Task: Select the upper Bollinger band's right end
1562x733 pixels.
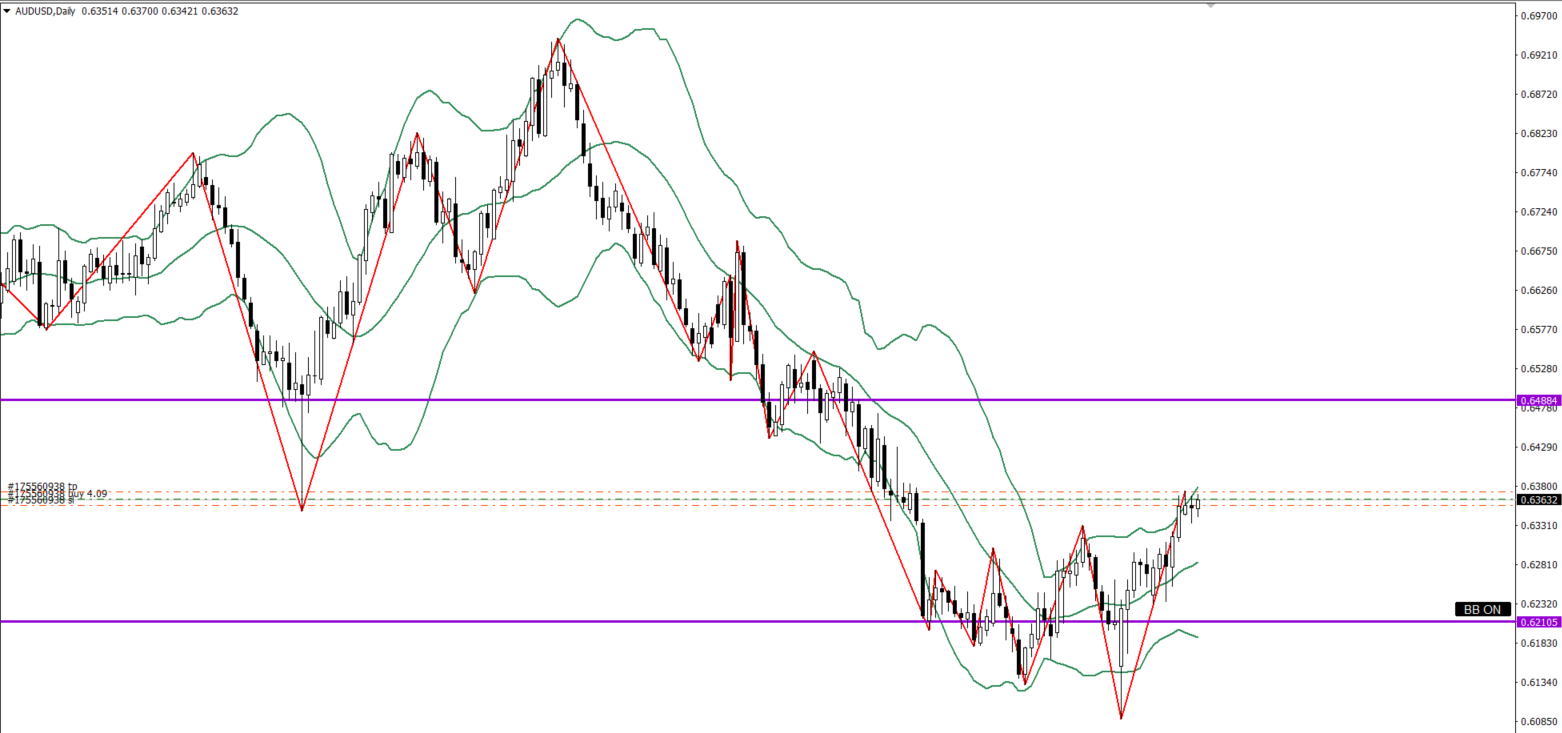Action: pos(1197,488)
